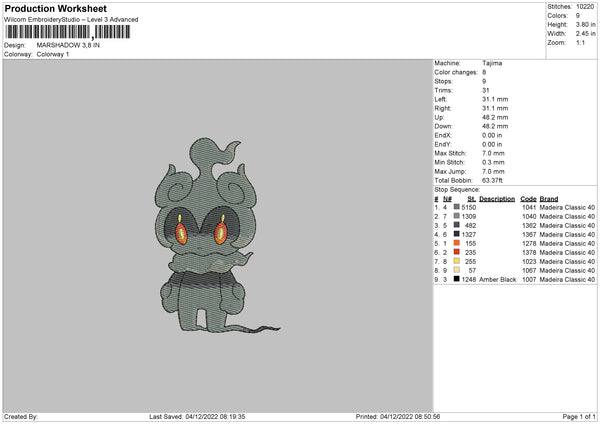
Task: Click the Colorway 1 value
Action: click(x=53, y=54)
